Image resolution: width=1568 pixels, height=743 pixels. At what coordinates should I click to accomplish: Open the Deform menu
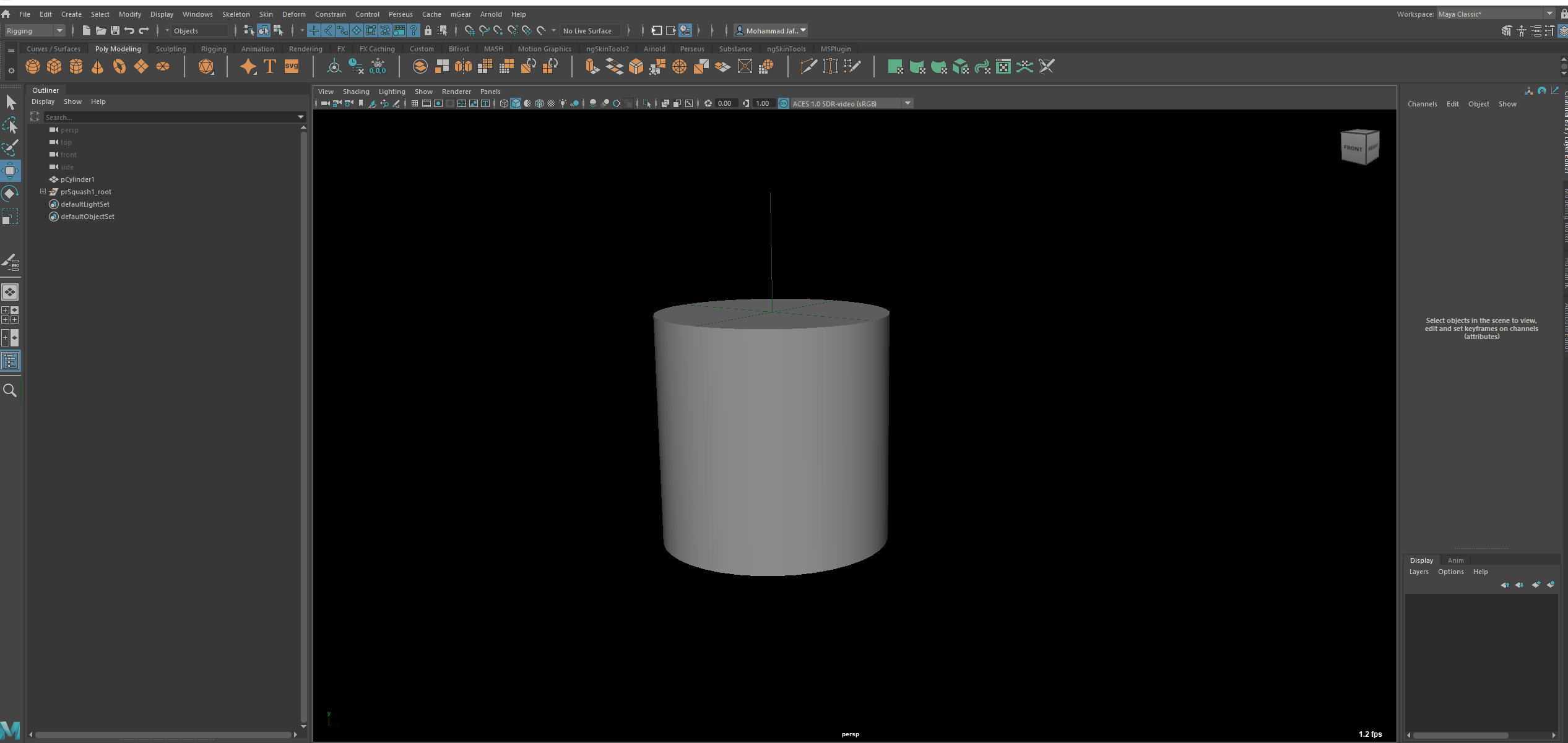click(293, 14)
